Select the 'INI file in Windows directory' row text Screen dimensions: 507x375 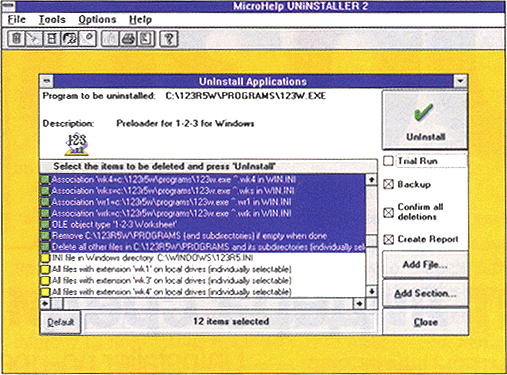click(x=152, y=258)
